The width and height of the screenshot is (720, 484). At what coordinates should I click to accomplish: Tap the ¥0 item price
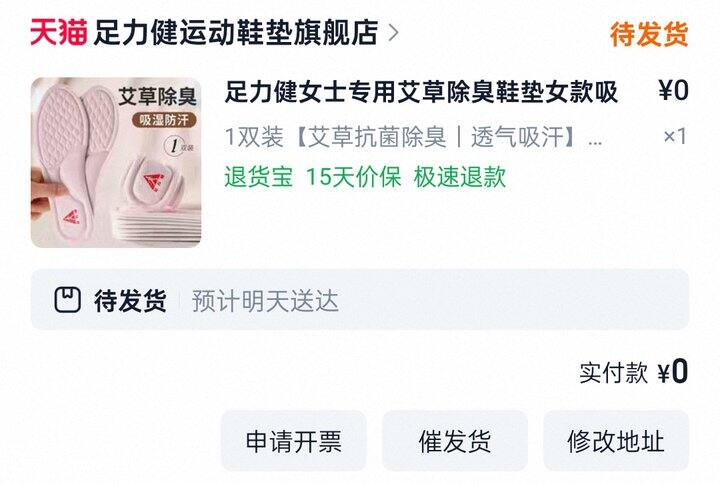coord(673,90)
